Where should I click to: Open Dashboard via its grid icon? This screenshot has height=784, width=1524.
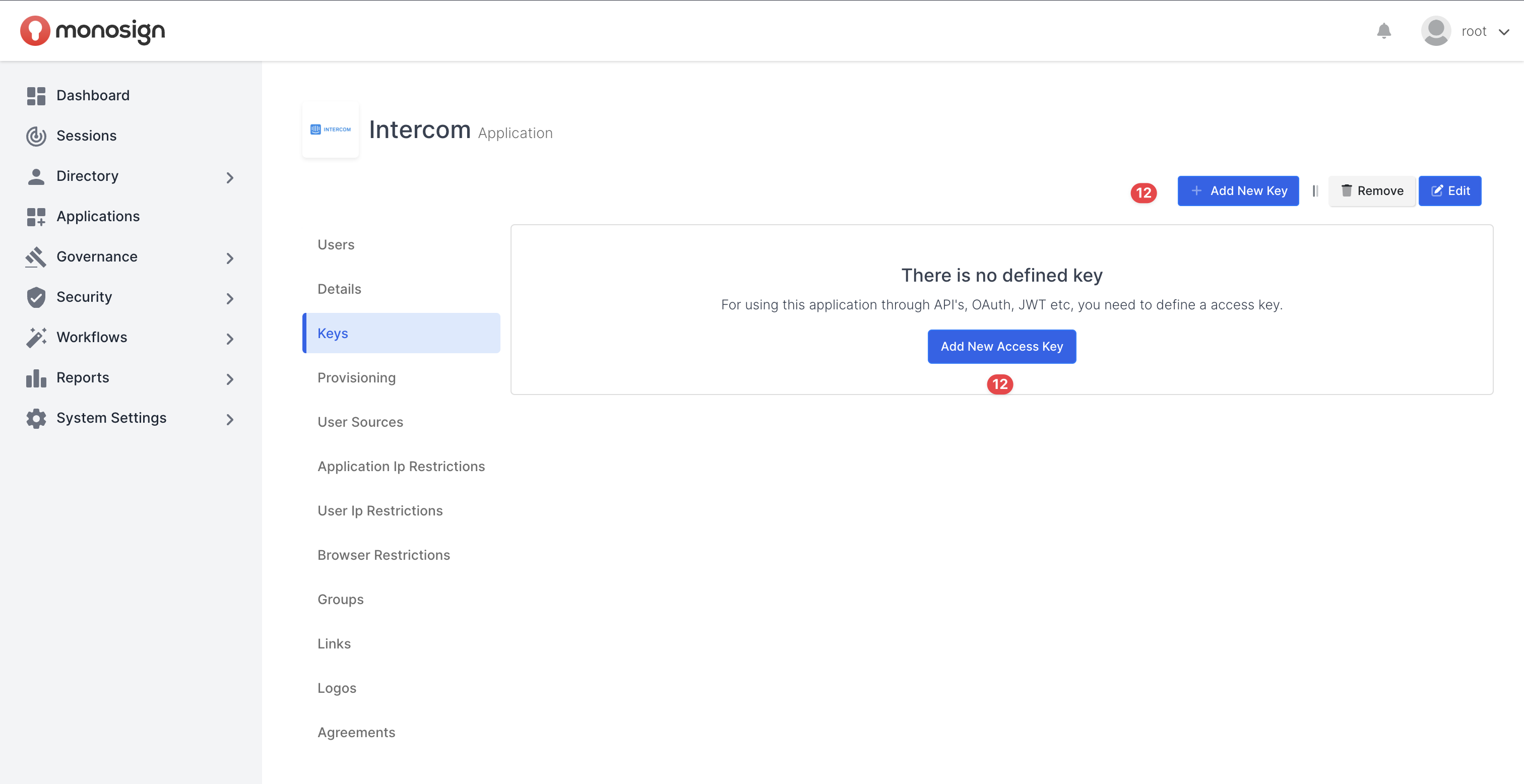click(36, 96)
